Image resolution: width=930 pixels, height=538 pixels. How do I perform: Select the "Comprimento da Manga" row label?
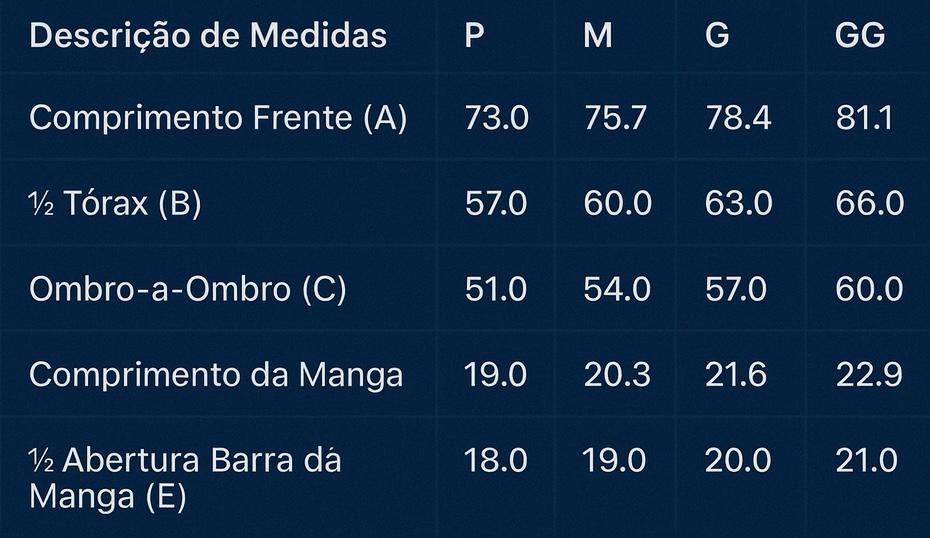(x=216, y=374)
